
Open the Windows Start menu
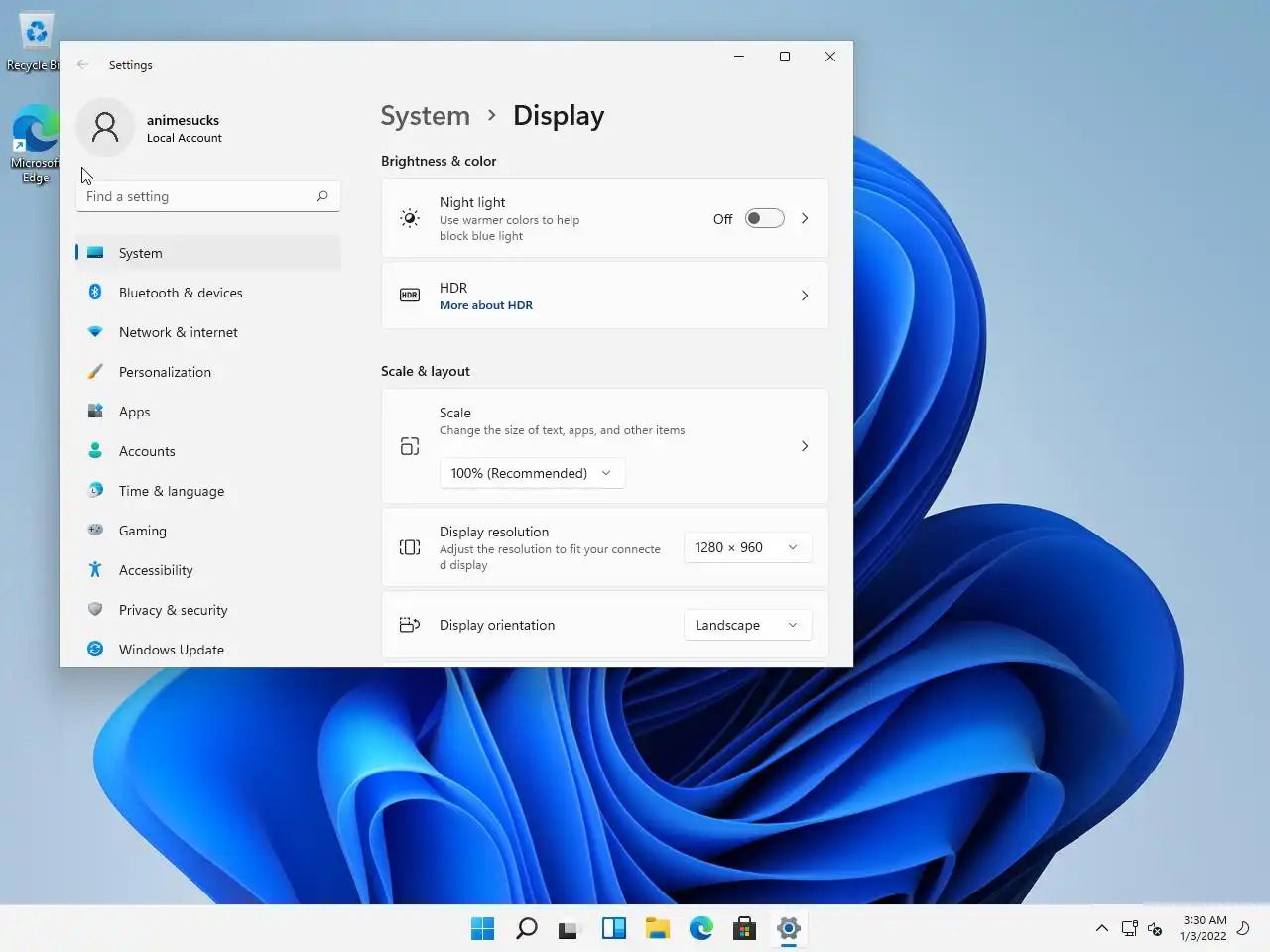coord(483,928)
